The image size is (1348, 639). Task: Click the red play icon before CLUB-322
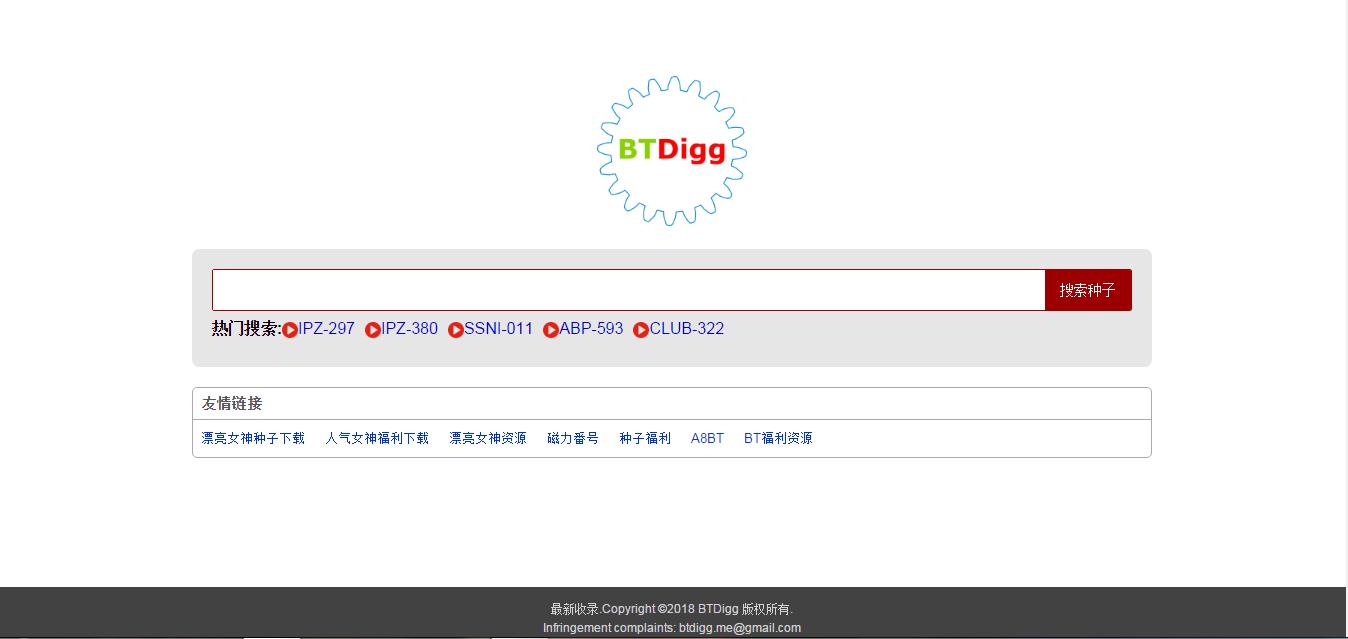641,330
